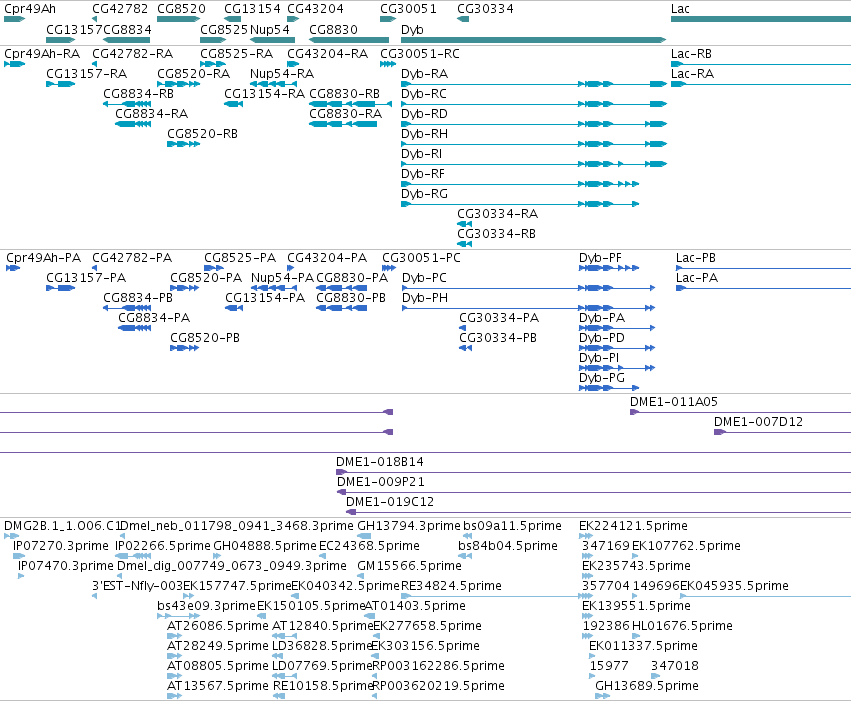Select the Dyb-PG protein label
This screenshot has height=701, width=851.
pyautogui.click(x=602, y=378)
